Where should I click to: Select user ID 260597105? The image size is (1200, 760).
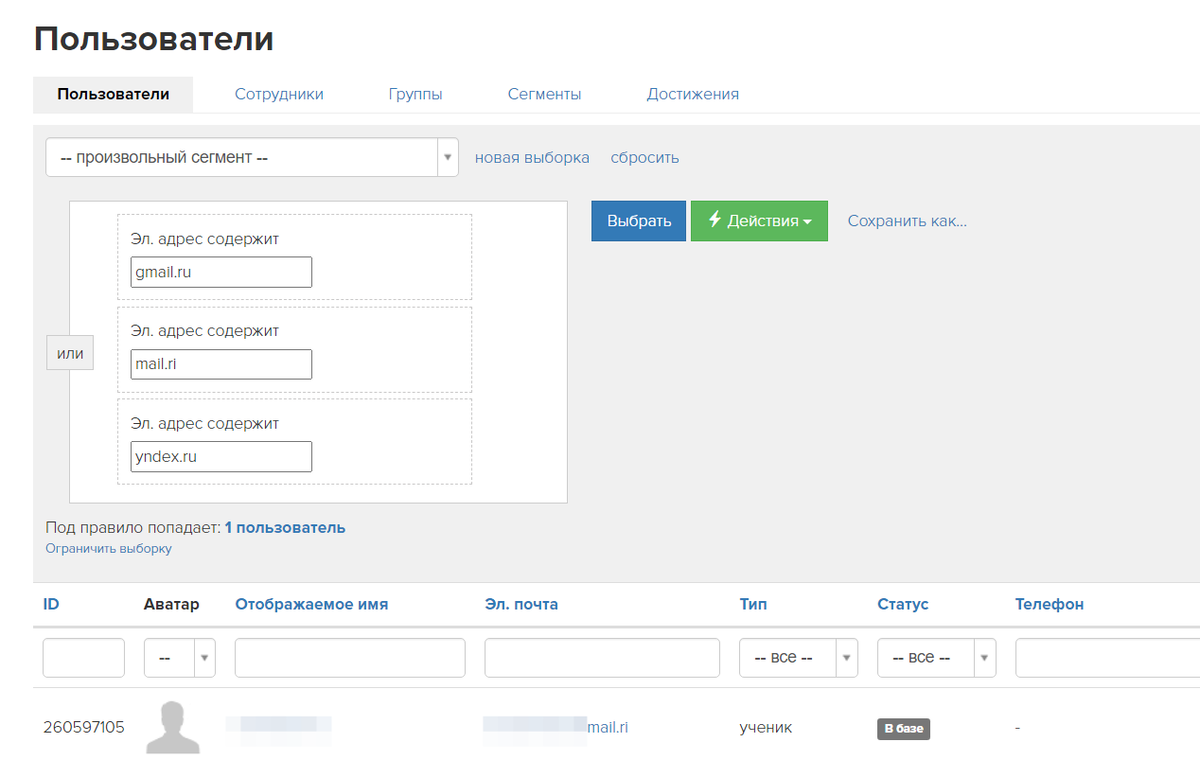84,727
